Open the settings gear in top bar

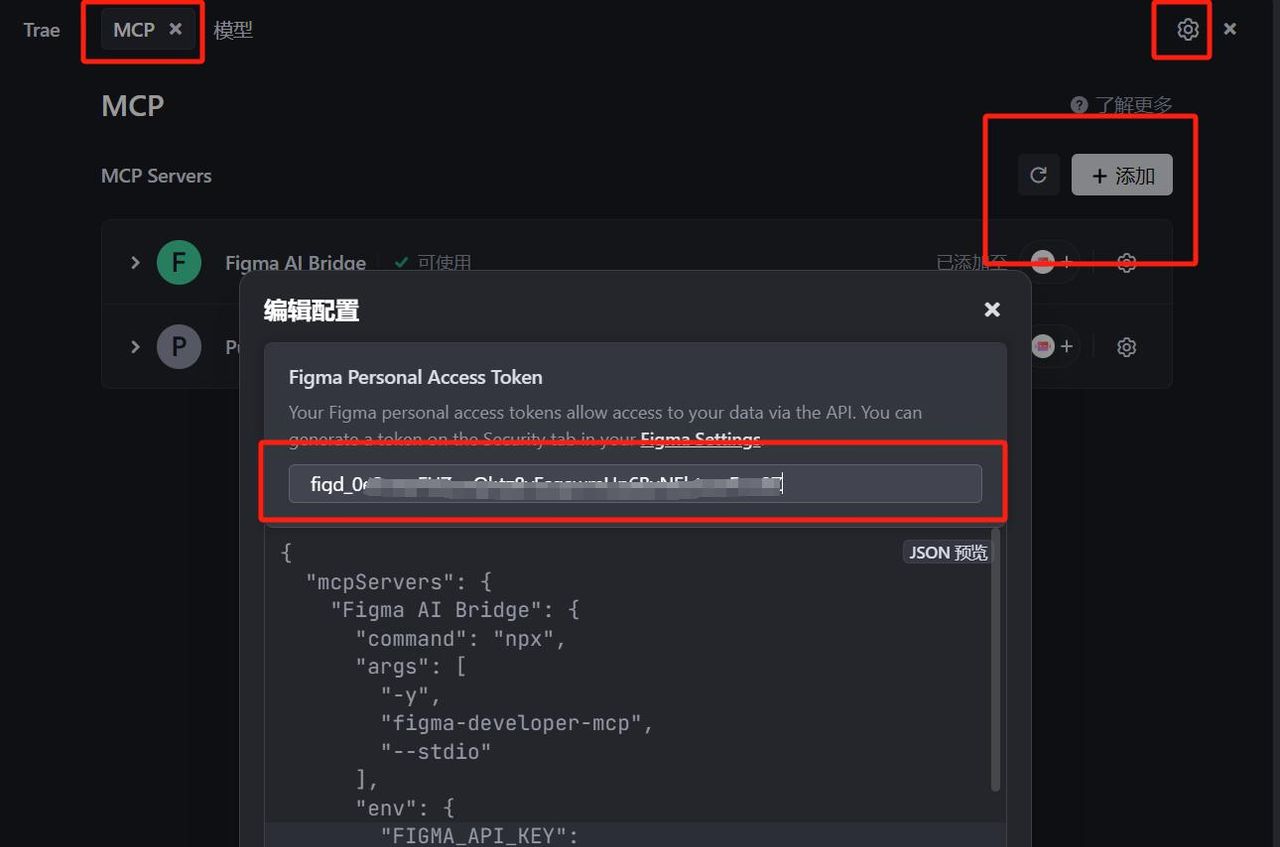pyautogui.click(x=1187, y=30)
